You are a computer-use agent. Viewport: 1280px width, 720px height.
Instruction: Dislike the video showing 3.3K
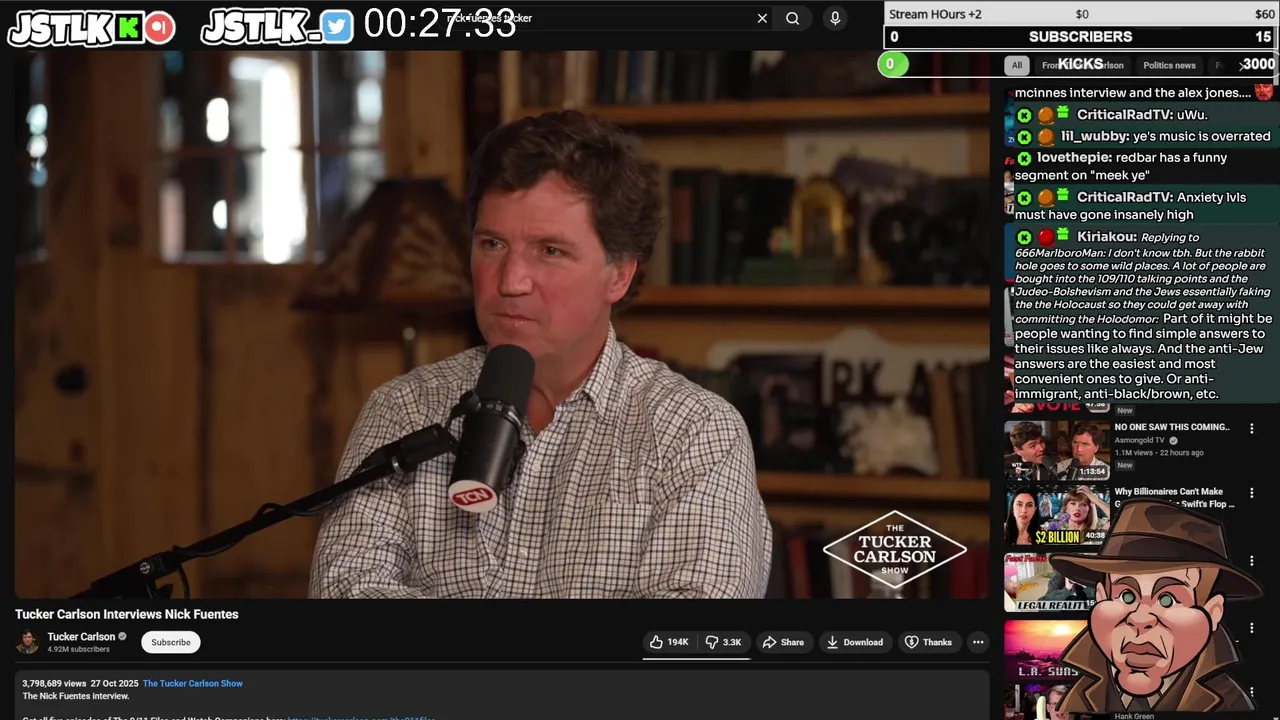click(x=723, y=642)
